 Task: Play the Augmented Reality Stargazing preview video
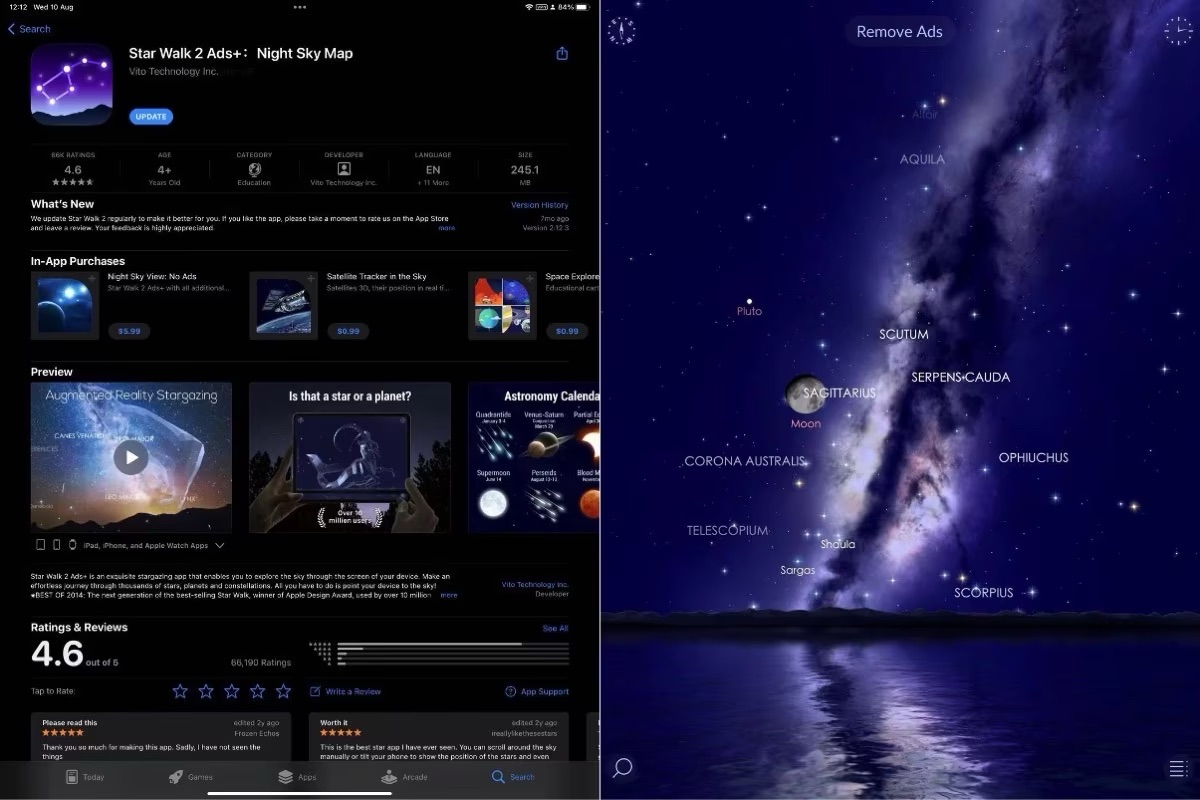[x=131, y=458]
